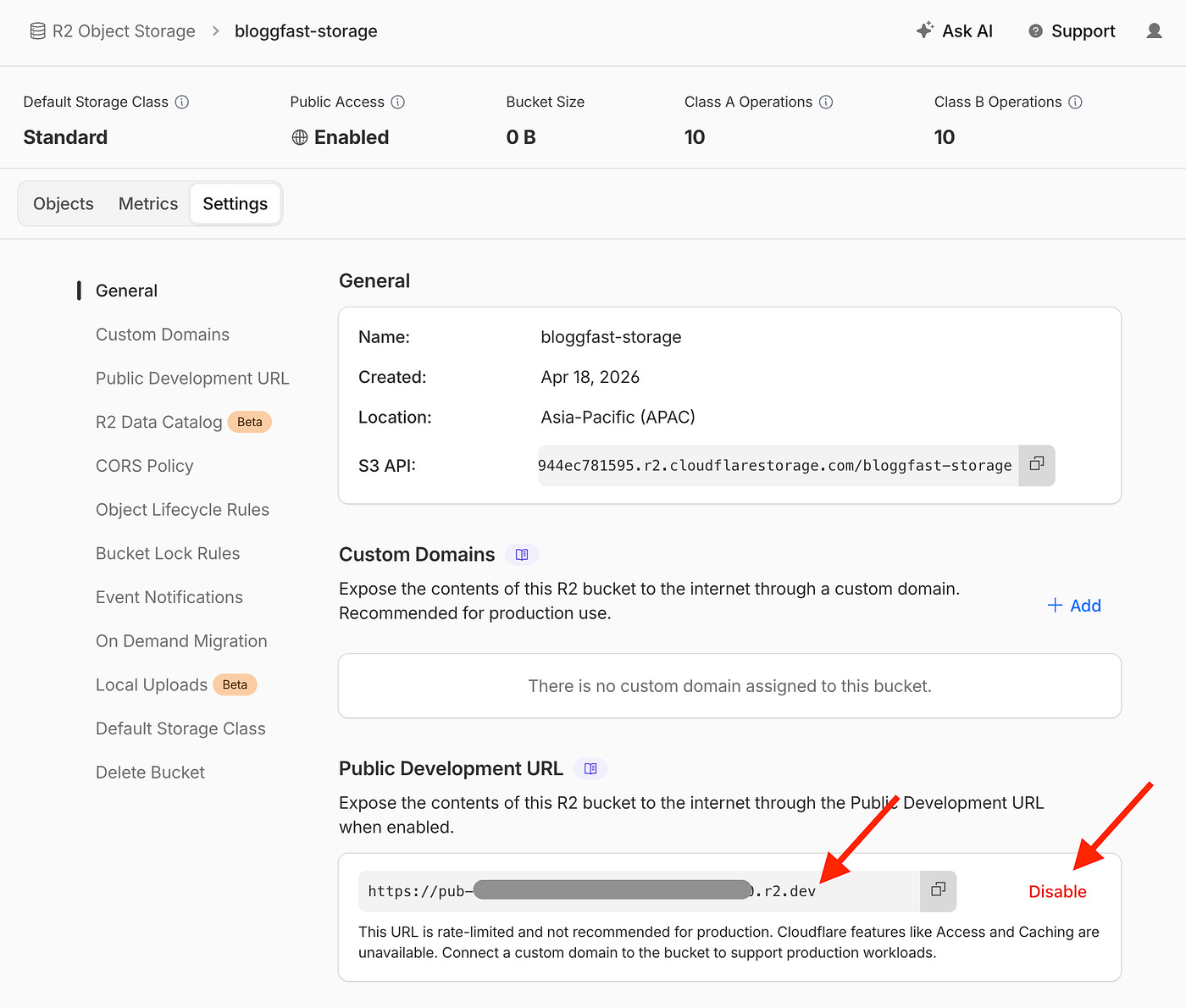Image resolution: width=1186 pixels, height=1008 pixels.
Task: Copy the S3 API endpoint
Action: (x=1036, y=465)
